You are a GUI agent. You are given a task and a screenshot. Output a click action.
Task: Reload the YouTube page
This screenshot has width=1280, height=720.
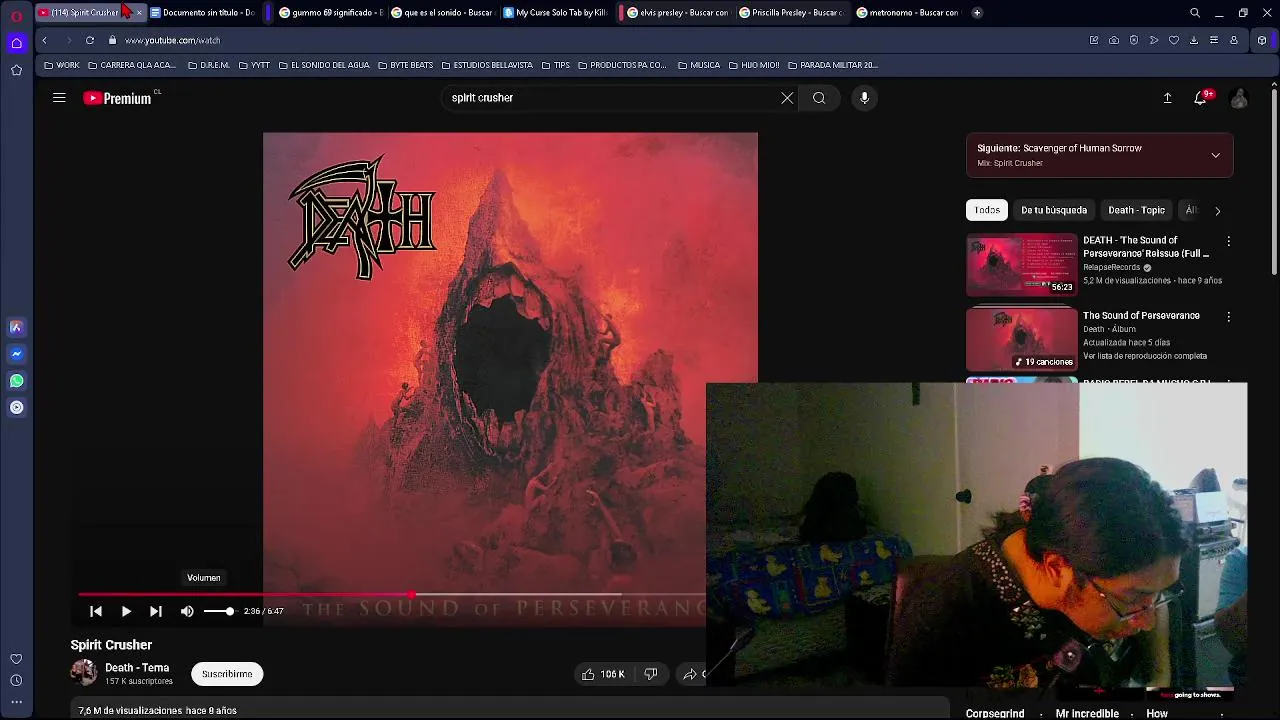tap(90, 40)
